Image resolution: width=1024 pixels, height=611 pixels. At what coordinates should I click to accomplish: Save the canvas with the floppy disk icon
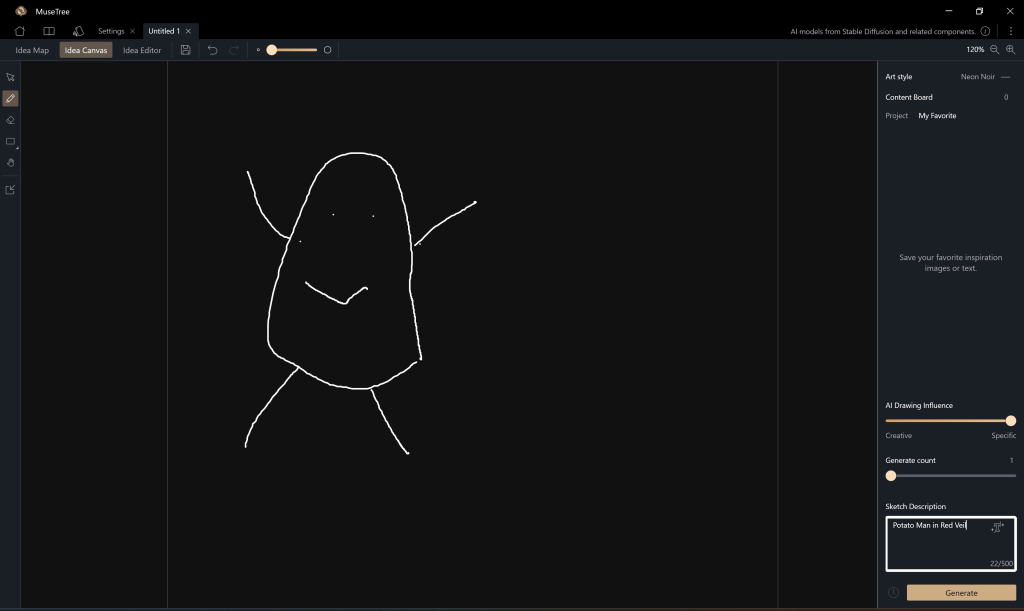186,50
